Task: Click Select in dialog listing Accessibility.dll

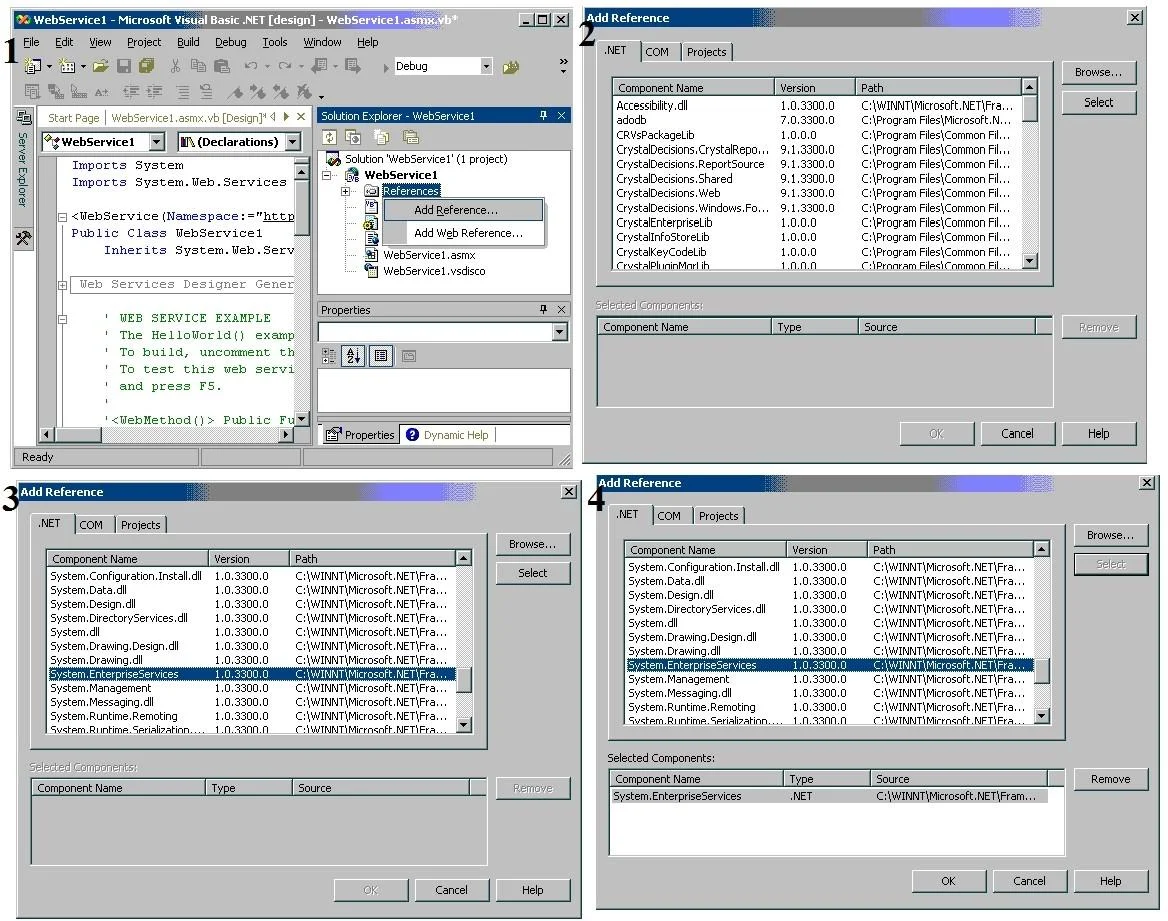Action: [1098, 102]
